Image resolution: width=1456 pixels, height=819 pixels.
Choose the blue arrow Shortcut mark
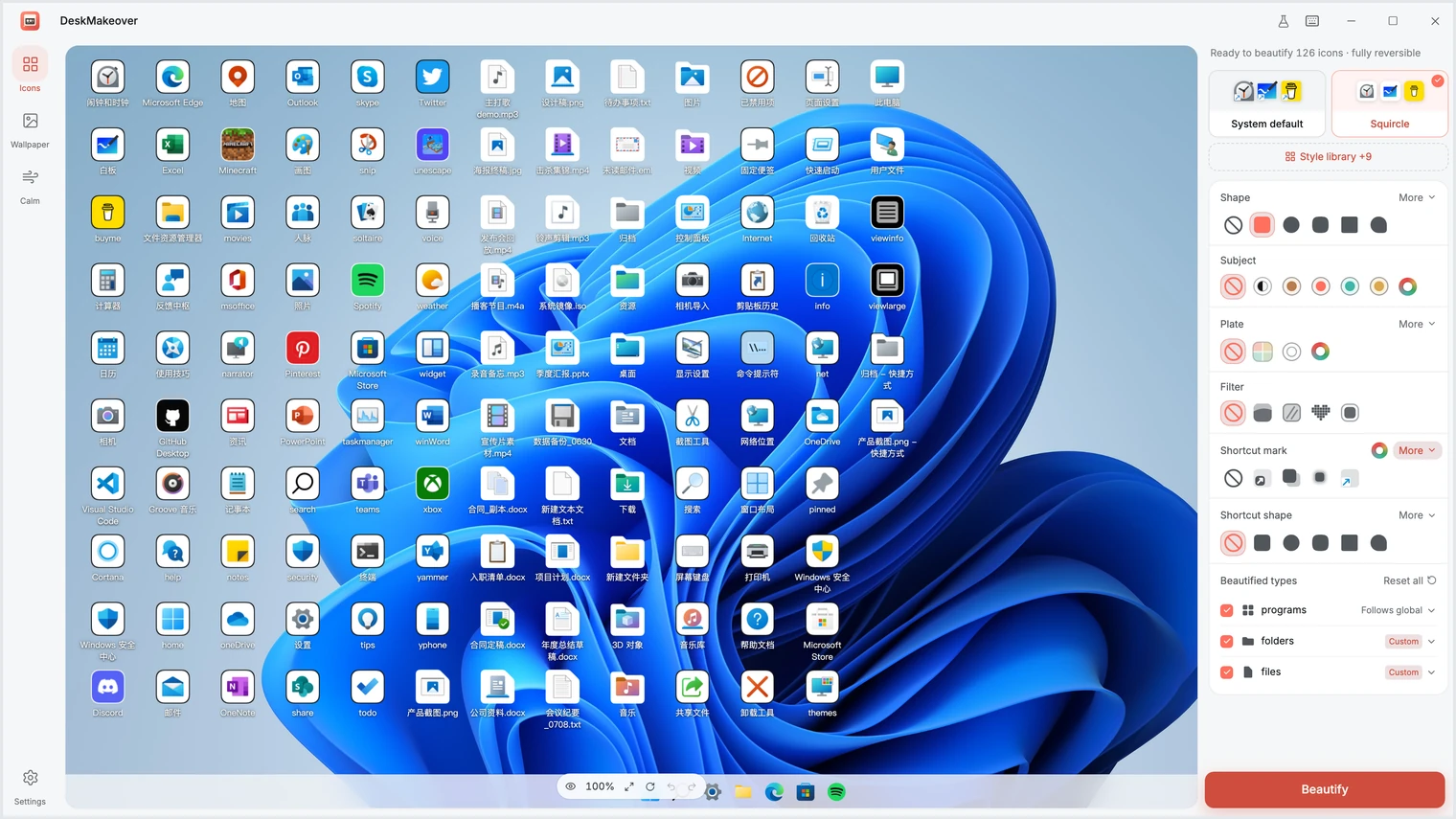(x=1349, y=479)
